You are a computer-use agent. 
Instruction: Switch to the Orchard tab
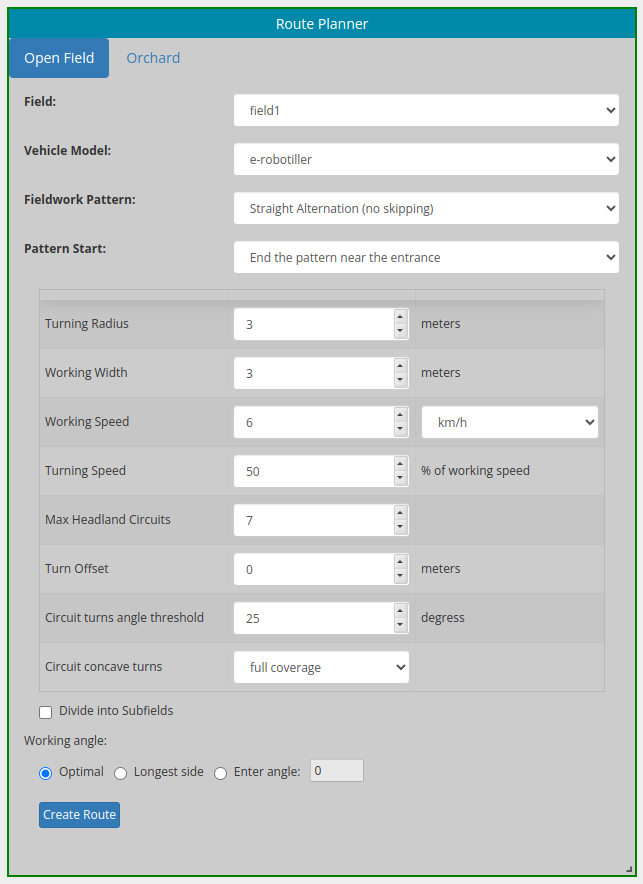pyautogui.click(x=153, y=58)
